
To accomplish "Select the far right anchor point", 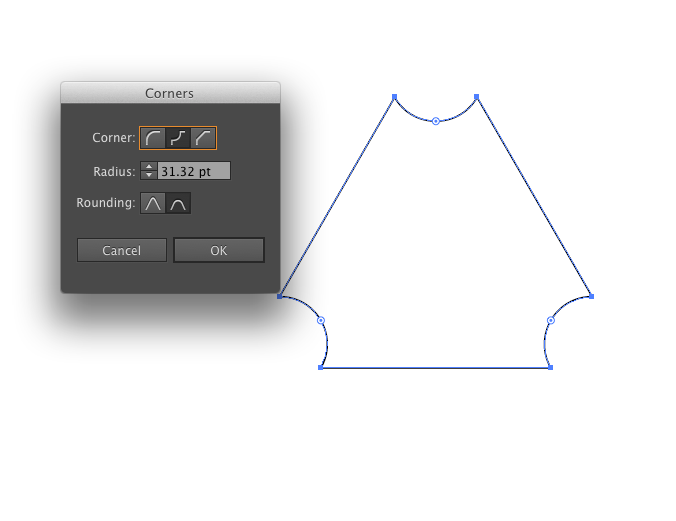I will (592, 296).
